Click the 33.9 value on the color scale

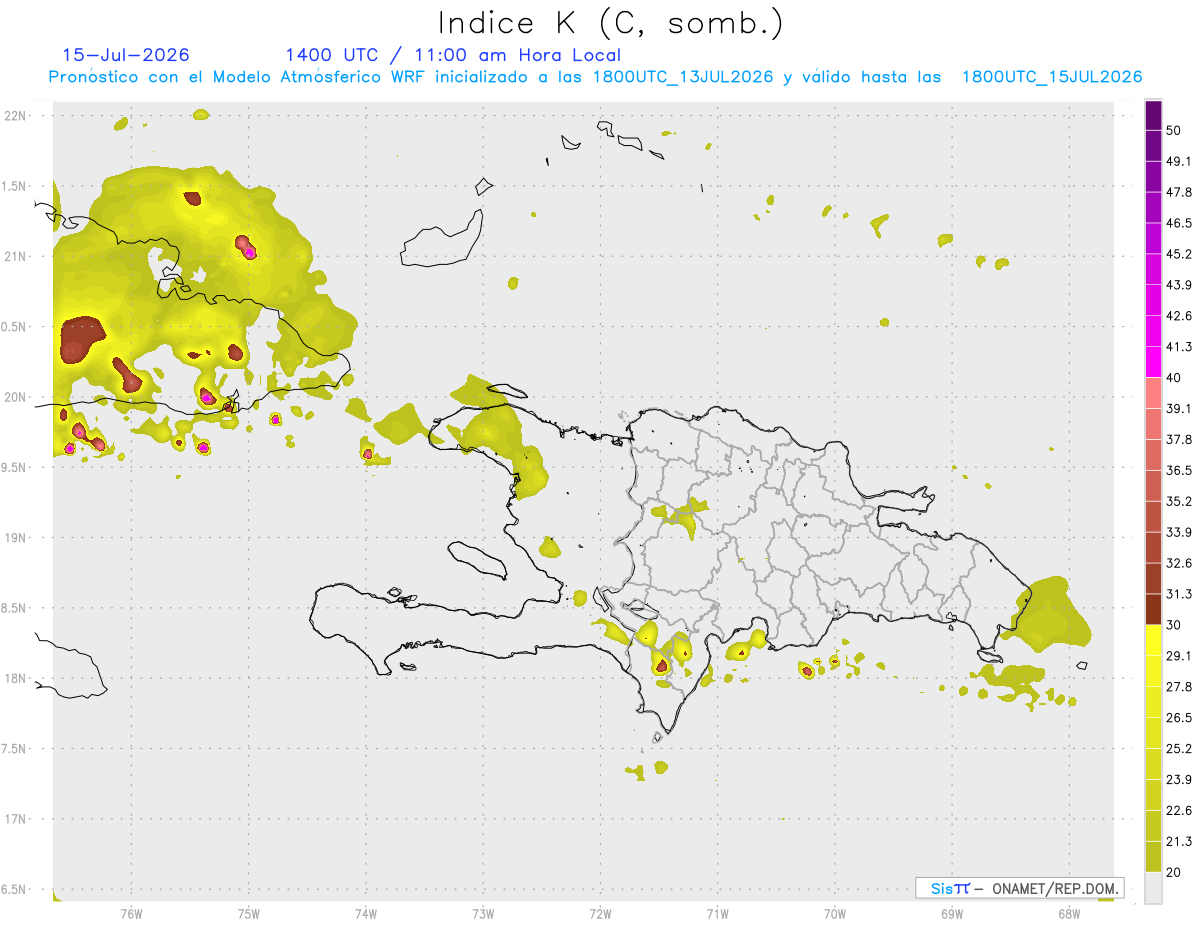click(1179, 532)
